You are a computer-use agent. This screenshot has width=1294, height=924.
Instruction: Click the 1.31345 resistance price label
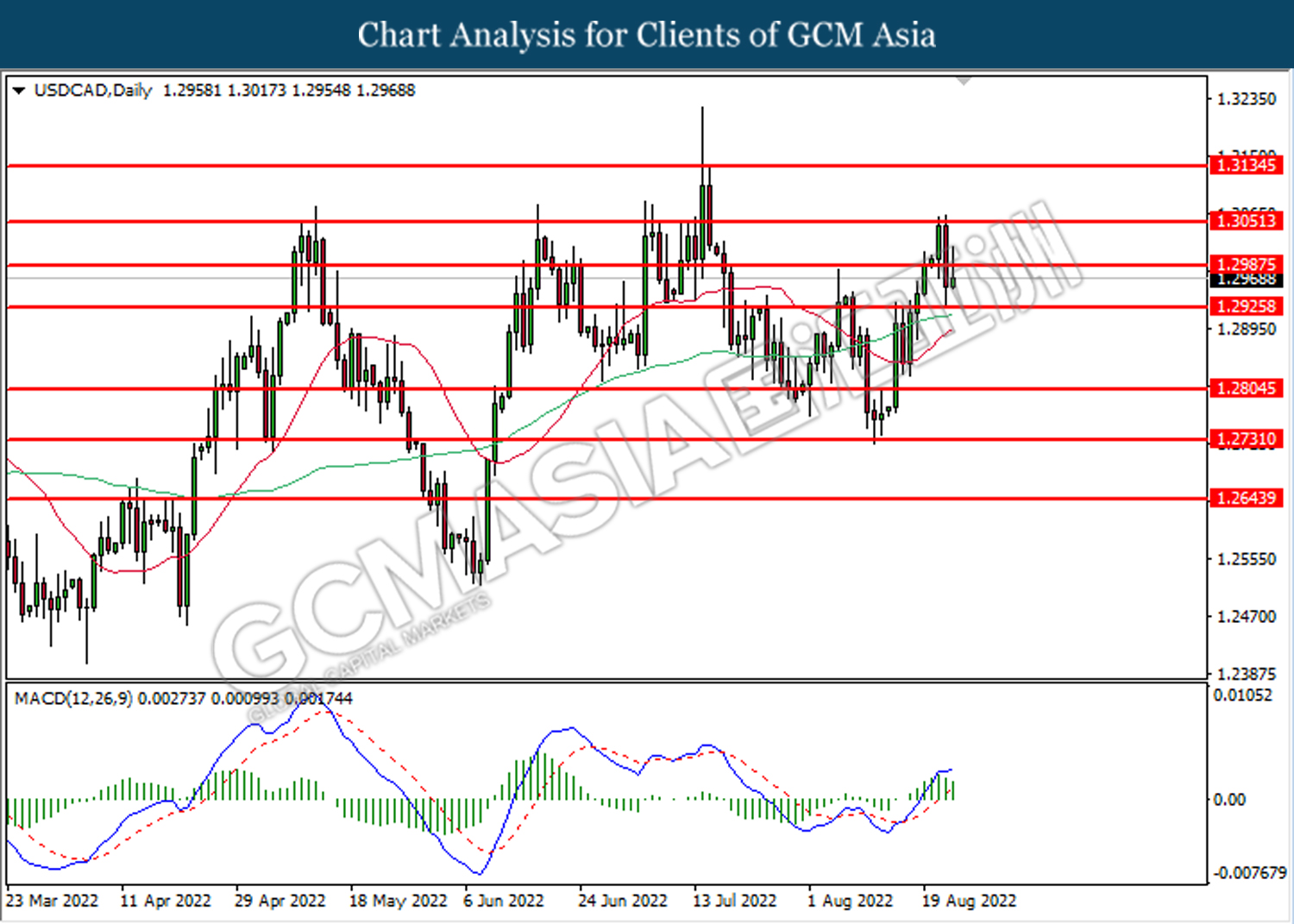(1246, 165)
